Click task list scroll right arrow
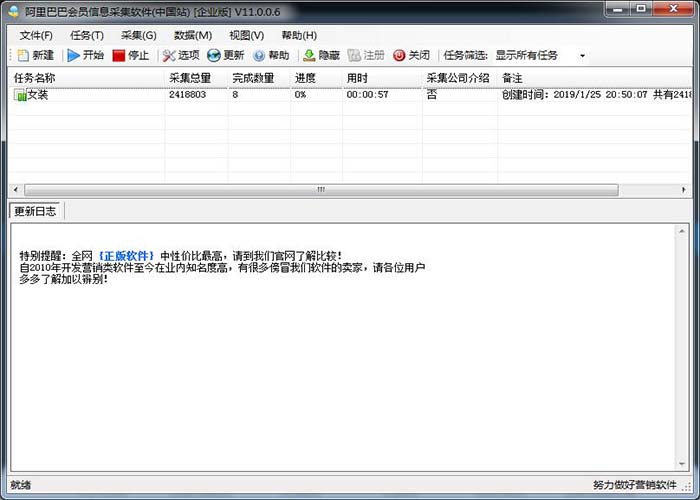Screen dimensions: 700x500 (x=683, y=190)
